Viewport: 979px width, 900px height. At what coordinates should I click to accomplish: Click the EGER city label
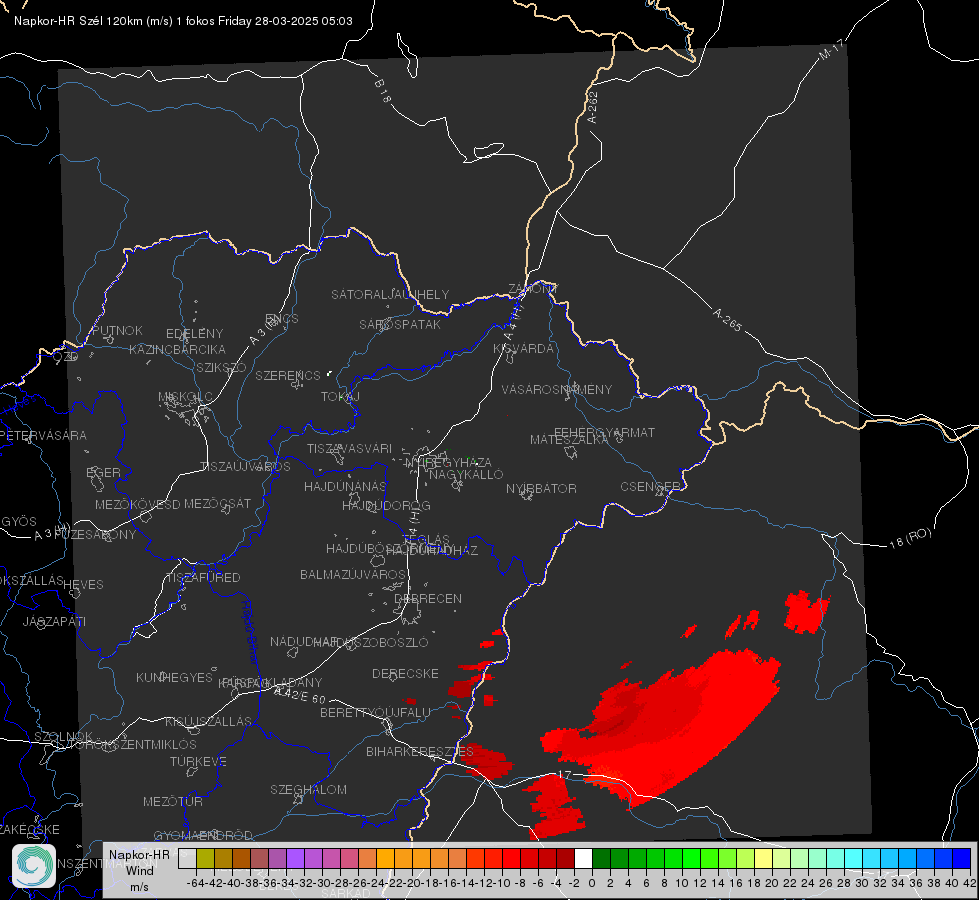[104, 472]
